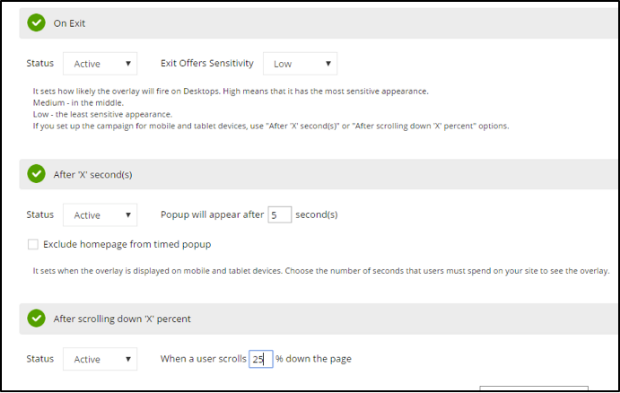Click the scroll percent field containing 25

[x=261, y=359]
